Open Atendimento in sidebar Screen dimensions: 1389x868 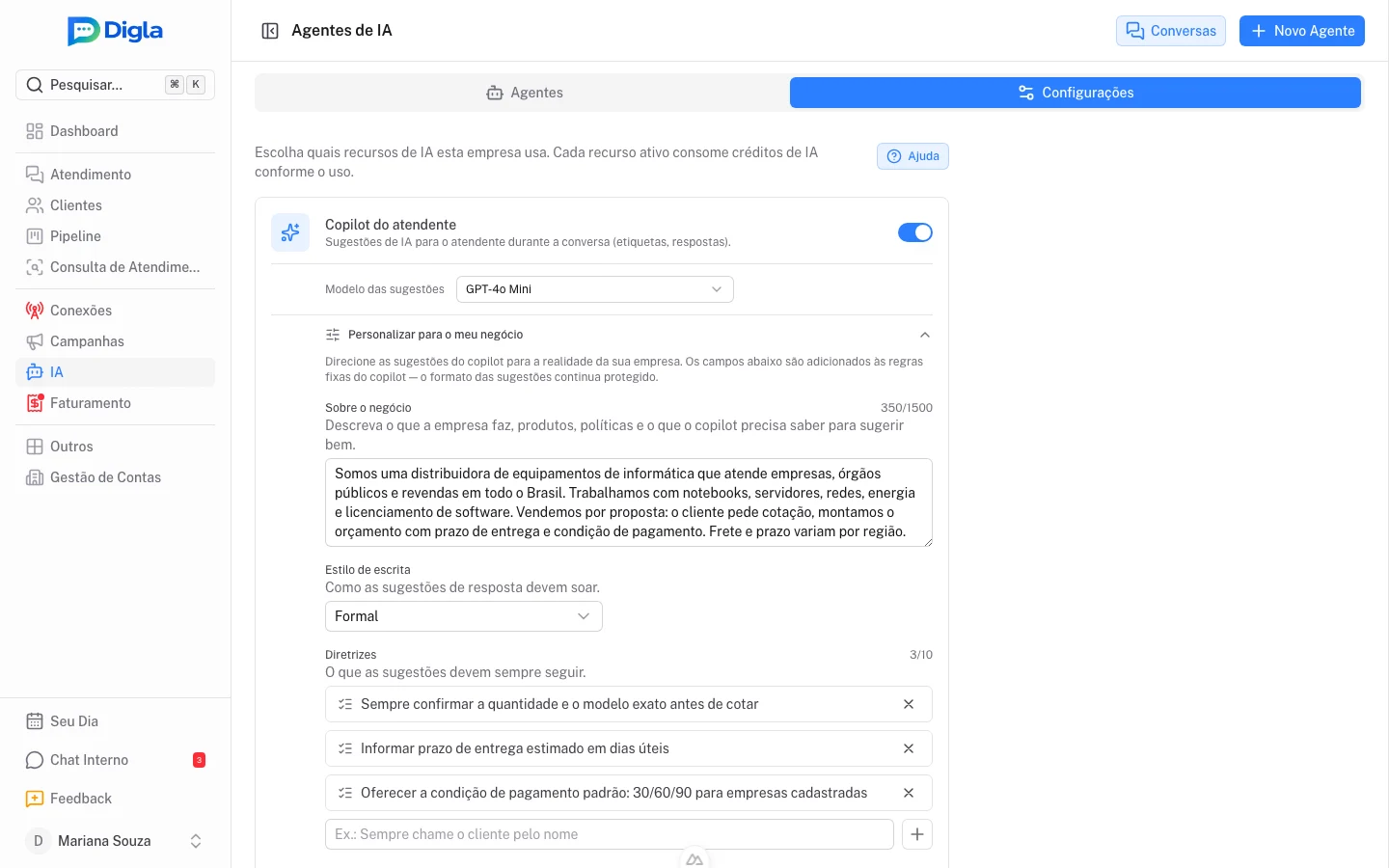(x=115, y=175)
